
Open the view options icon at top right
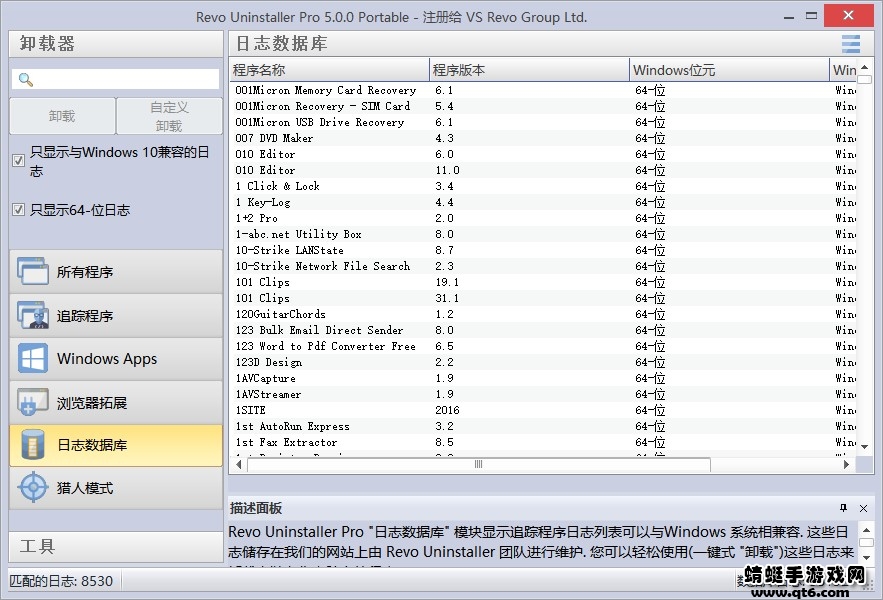tap(850, 44)
